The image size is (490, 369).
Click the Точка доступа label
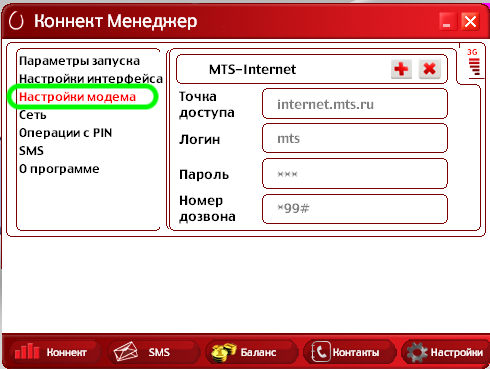pos(207,104)
